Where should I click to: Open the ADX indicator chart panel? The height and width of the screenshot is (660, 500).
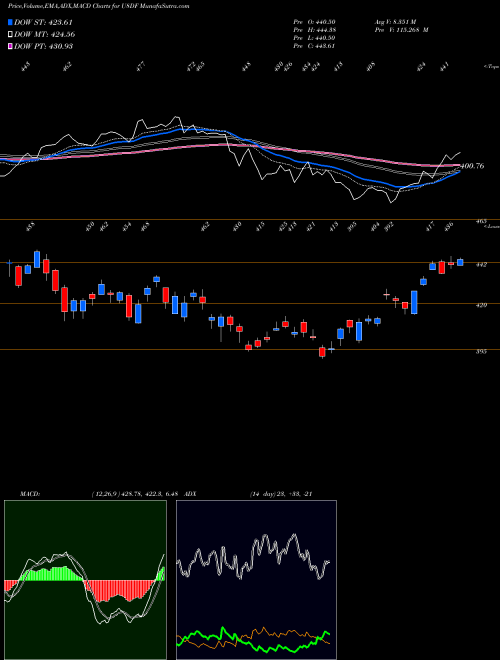click(256, 580)
